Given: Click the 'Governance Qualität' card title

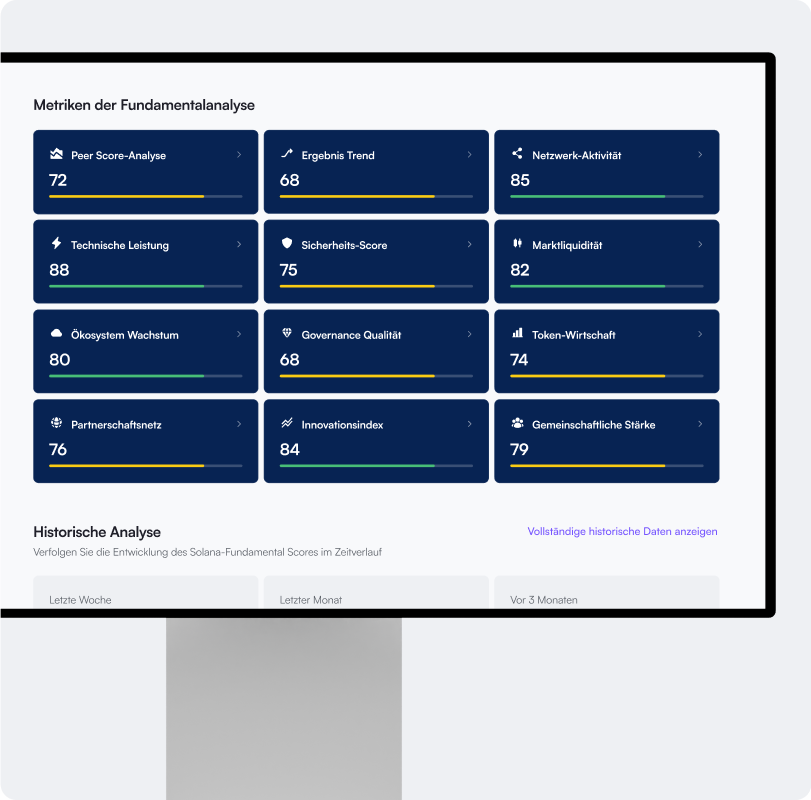Looking at the screenshot, I should point(351,335).
